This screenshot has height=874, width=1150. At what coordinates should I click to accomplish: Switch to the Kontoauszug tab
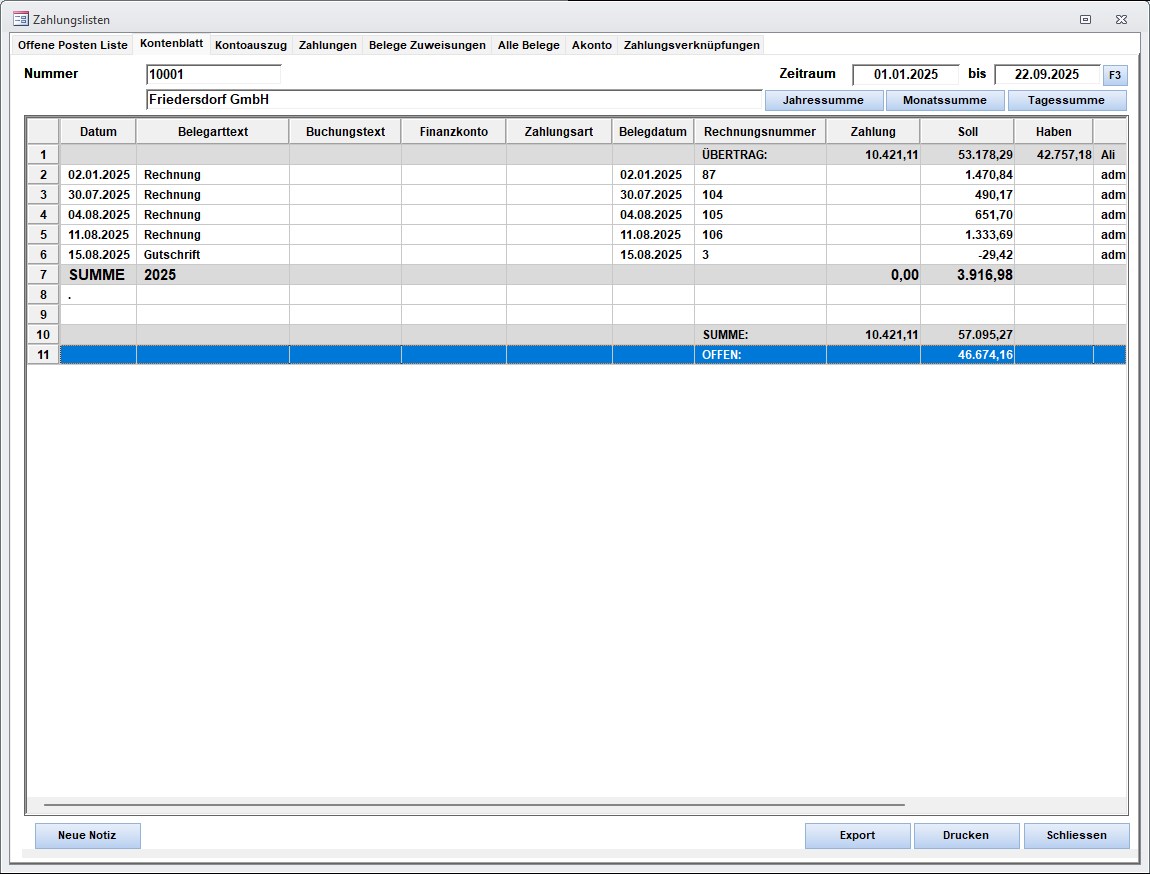click(250, 45)
